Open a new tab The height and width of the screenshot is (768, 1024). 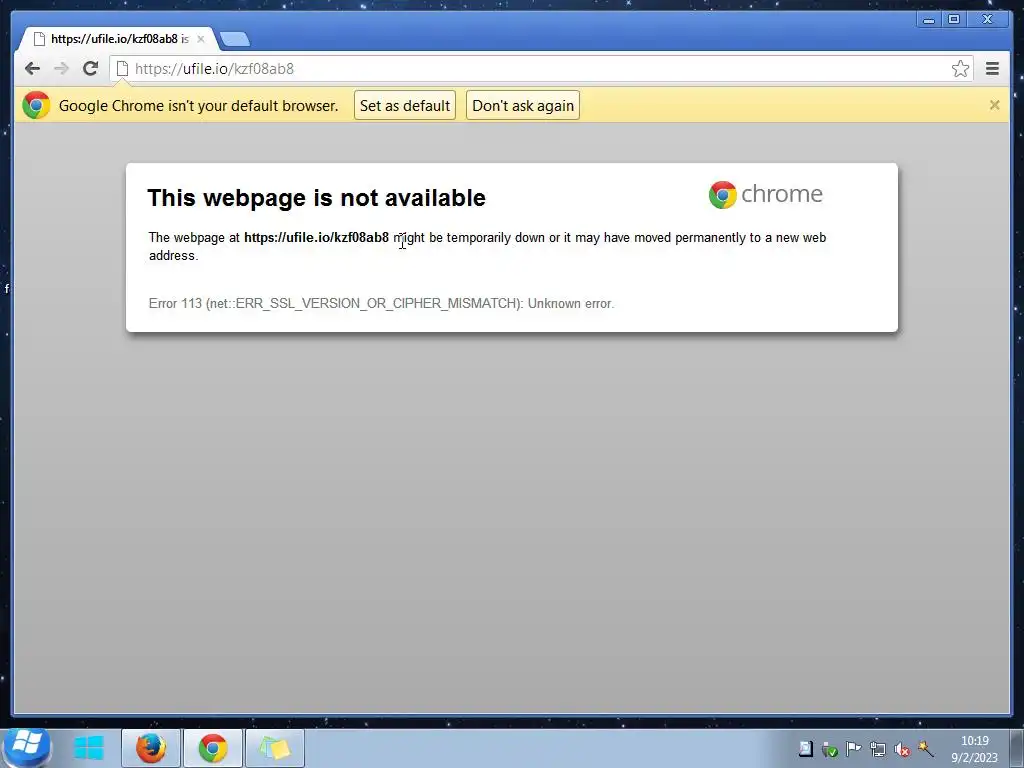pos(234,40)
